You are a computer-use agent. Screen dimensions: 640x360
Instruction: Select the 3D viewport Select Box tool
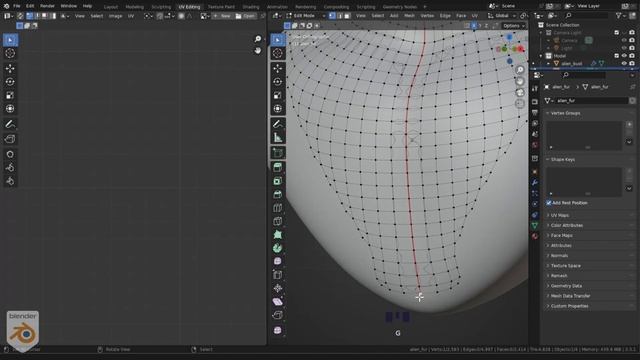point(278,40)
